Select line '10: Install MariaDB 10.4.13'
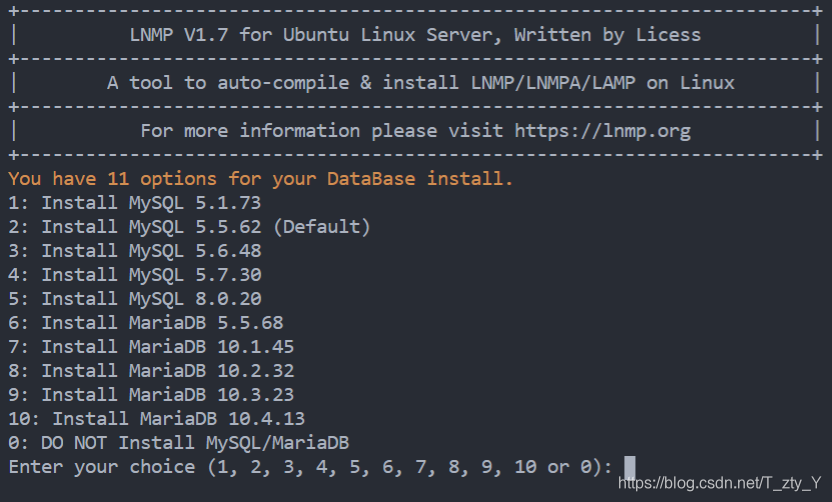 [157, 419]
